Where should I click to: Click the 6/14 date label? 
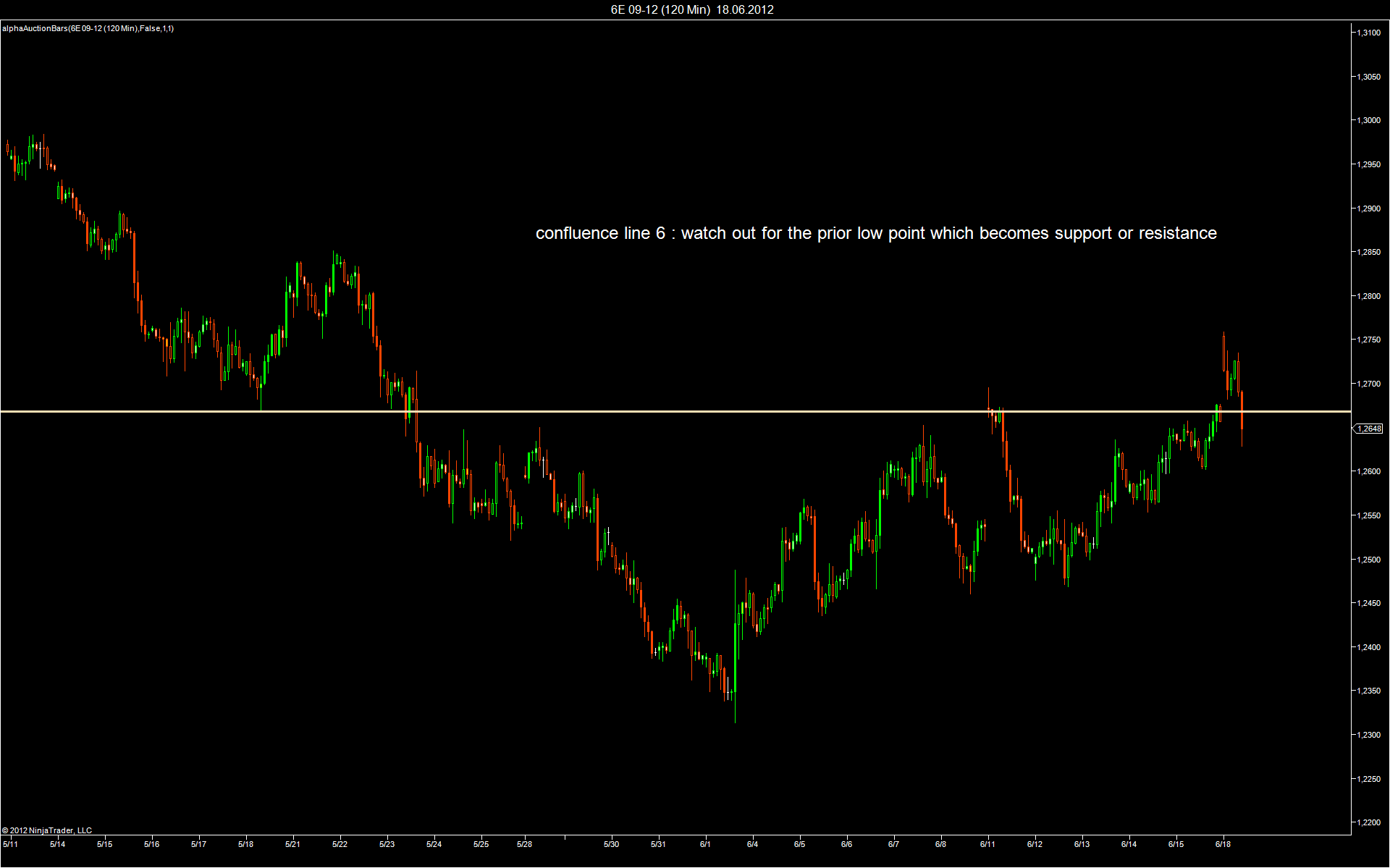1129,844
